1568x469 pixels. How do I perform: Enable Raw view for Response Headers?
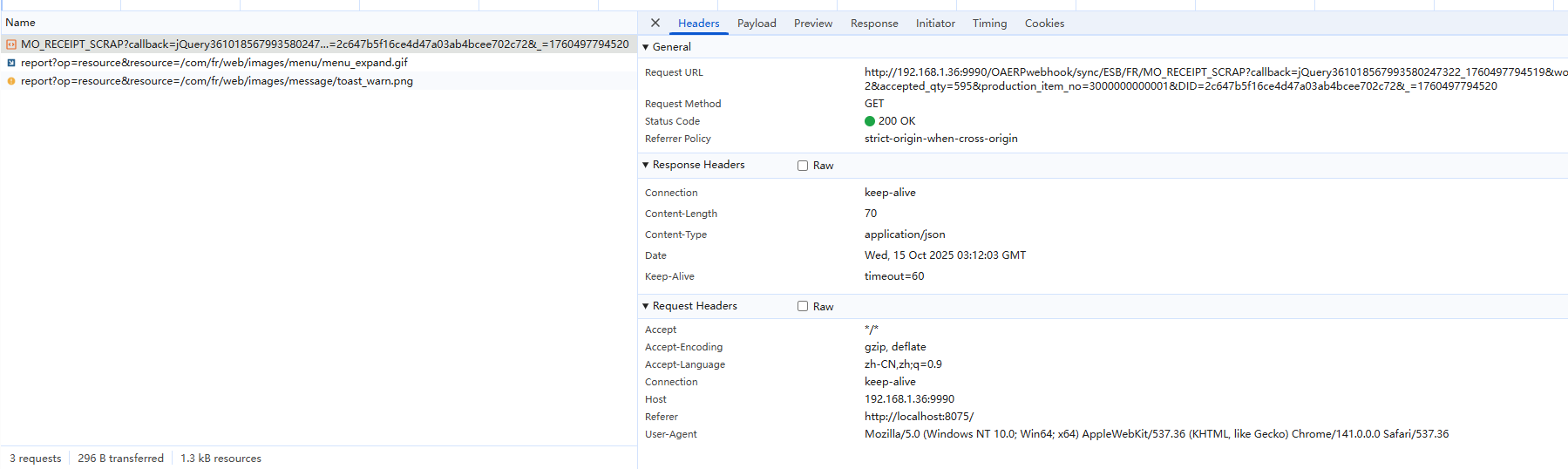pos(803,166)
